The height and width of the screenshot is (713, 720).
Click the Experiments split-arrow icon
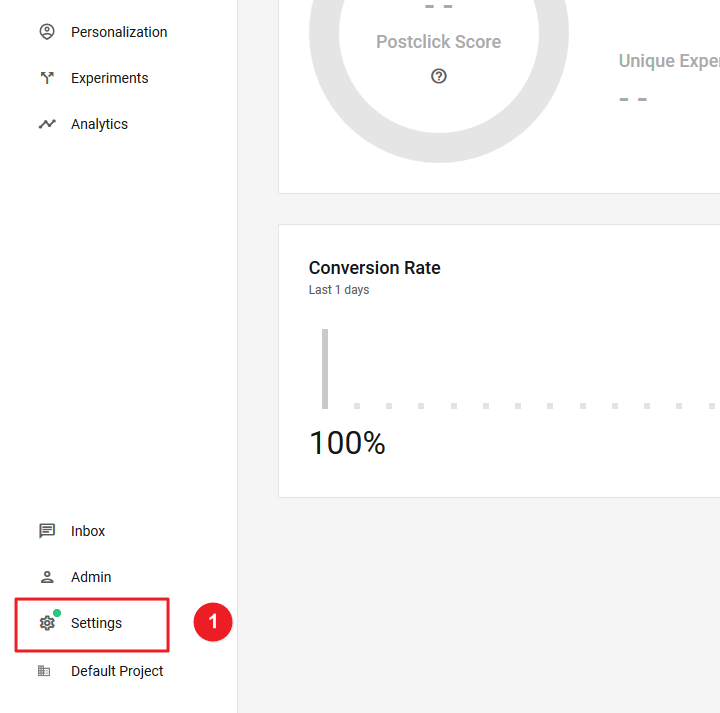pyautogui.click(x=47, y=78)
